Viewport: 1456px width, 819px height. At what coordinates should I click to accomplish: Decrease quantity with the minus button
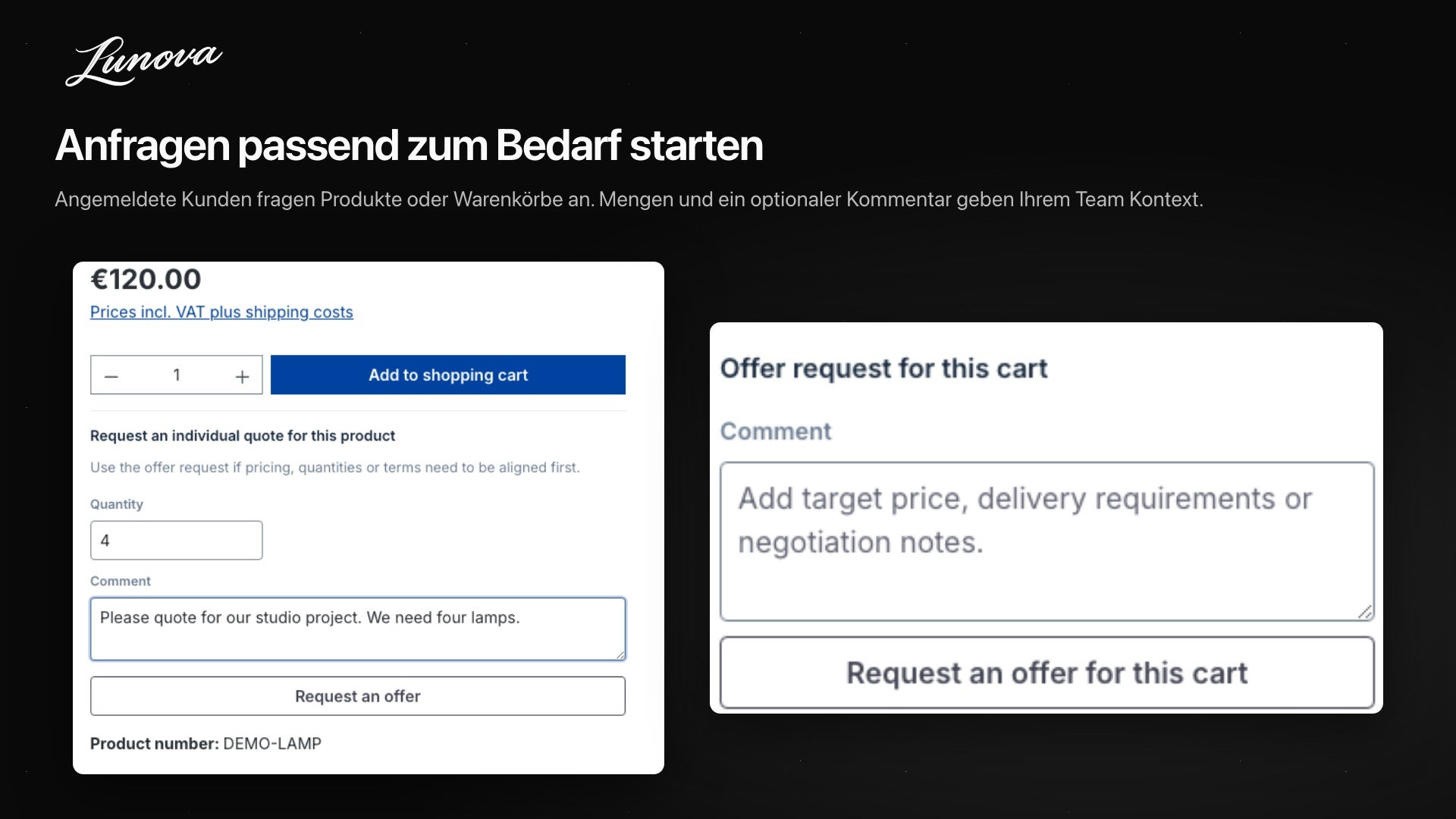111,376
